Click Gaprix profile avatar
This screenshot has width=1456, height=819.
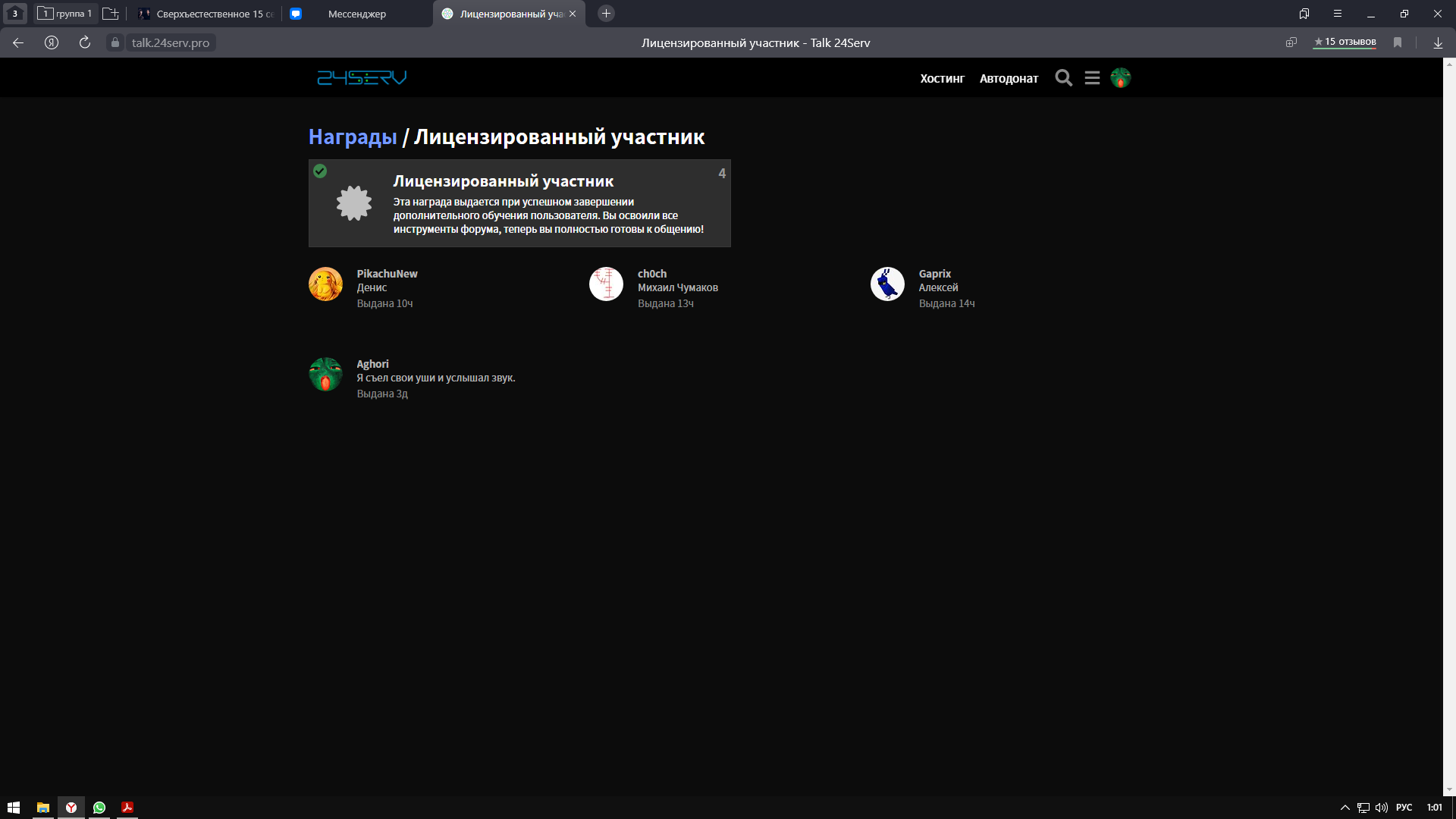pyautogui.click(x=887, y=284)
